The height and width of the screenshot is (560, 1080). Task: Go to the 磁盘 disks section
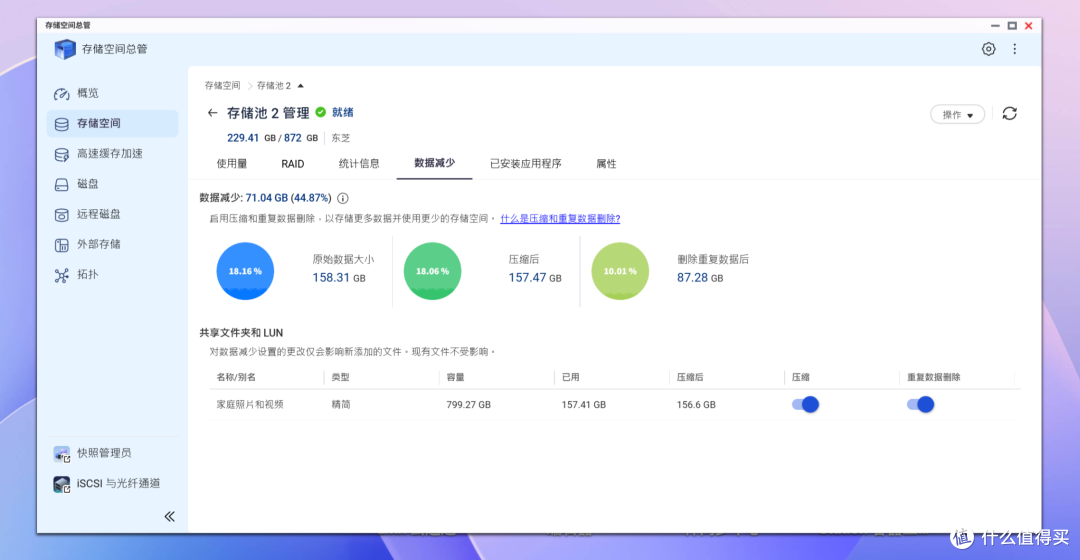[112, 184]
